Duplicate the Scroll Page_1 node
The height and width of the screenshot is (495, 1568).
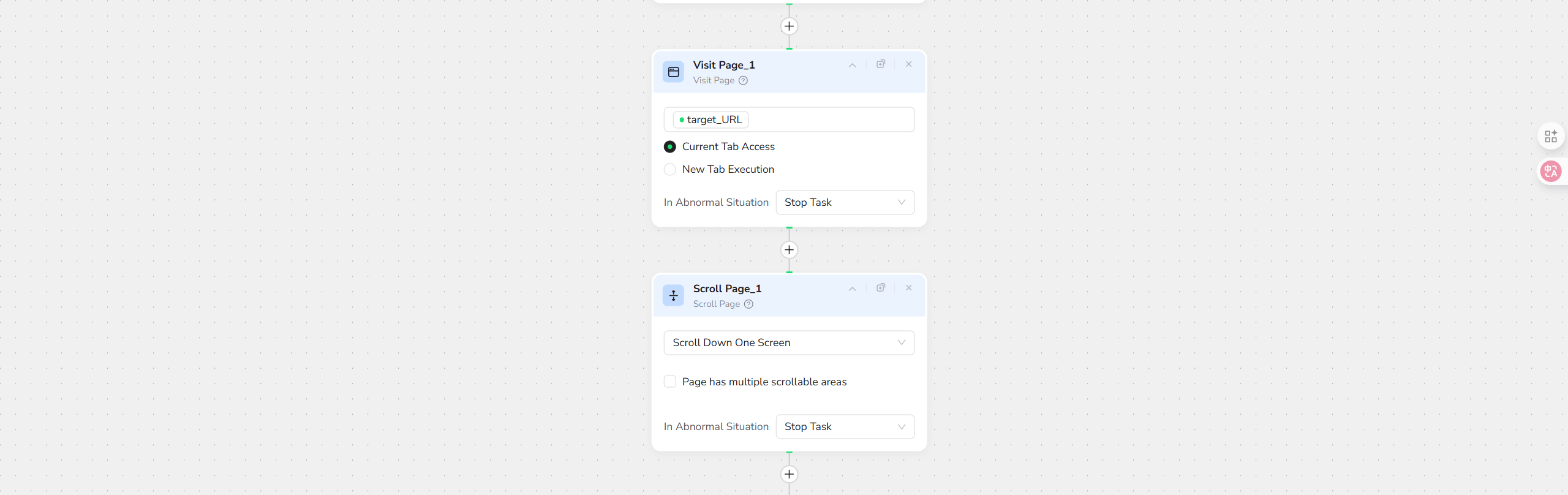click(881, 288)
